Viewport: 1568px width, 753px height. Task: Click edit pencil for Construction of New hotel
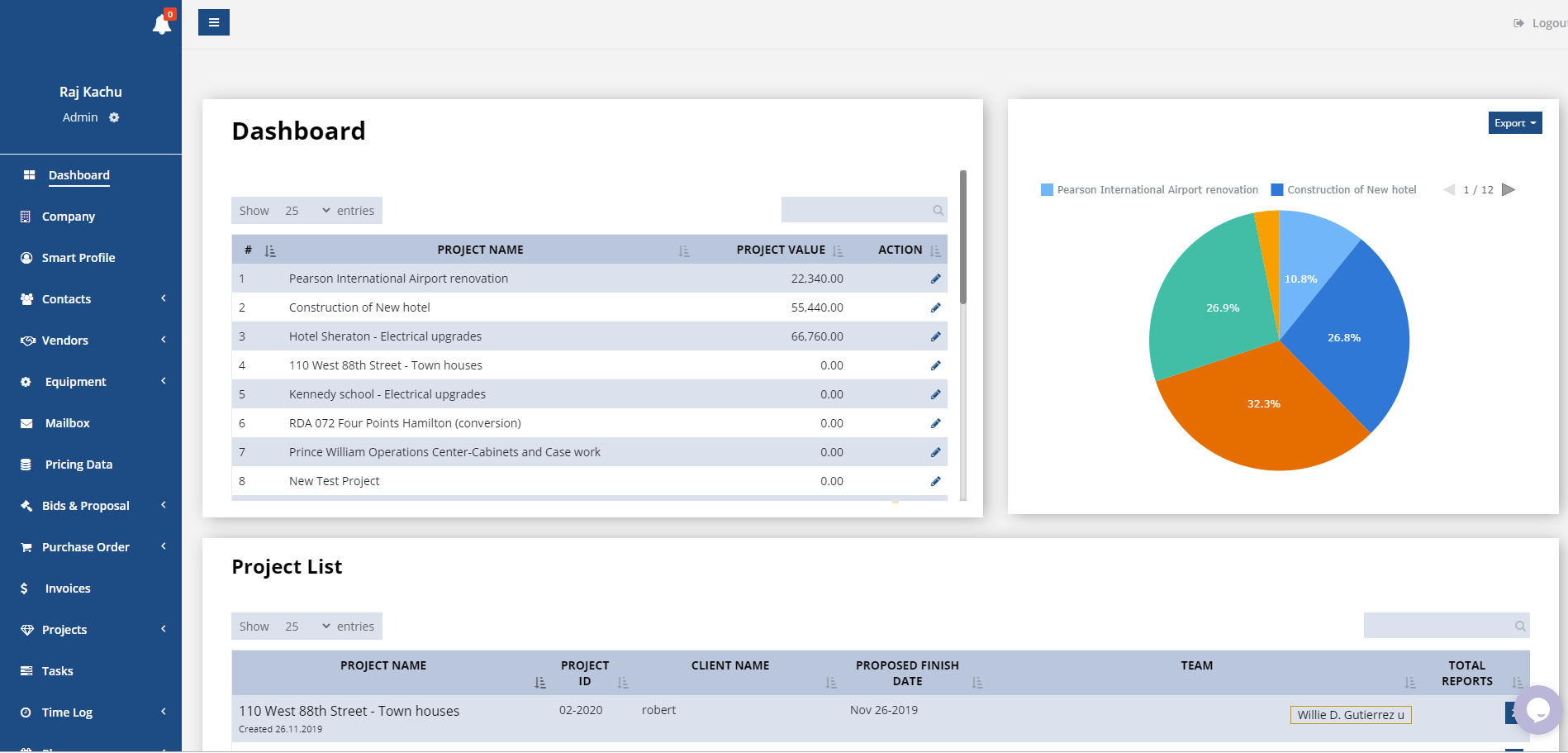point(935,307)
